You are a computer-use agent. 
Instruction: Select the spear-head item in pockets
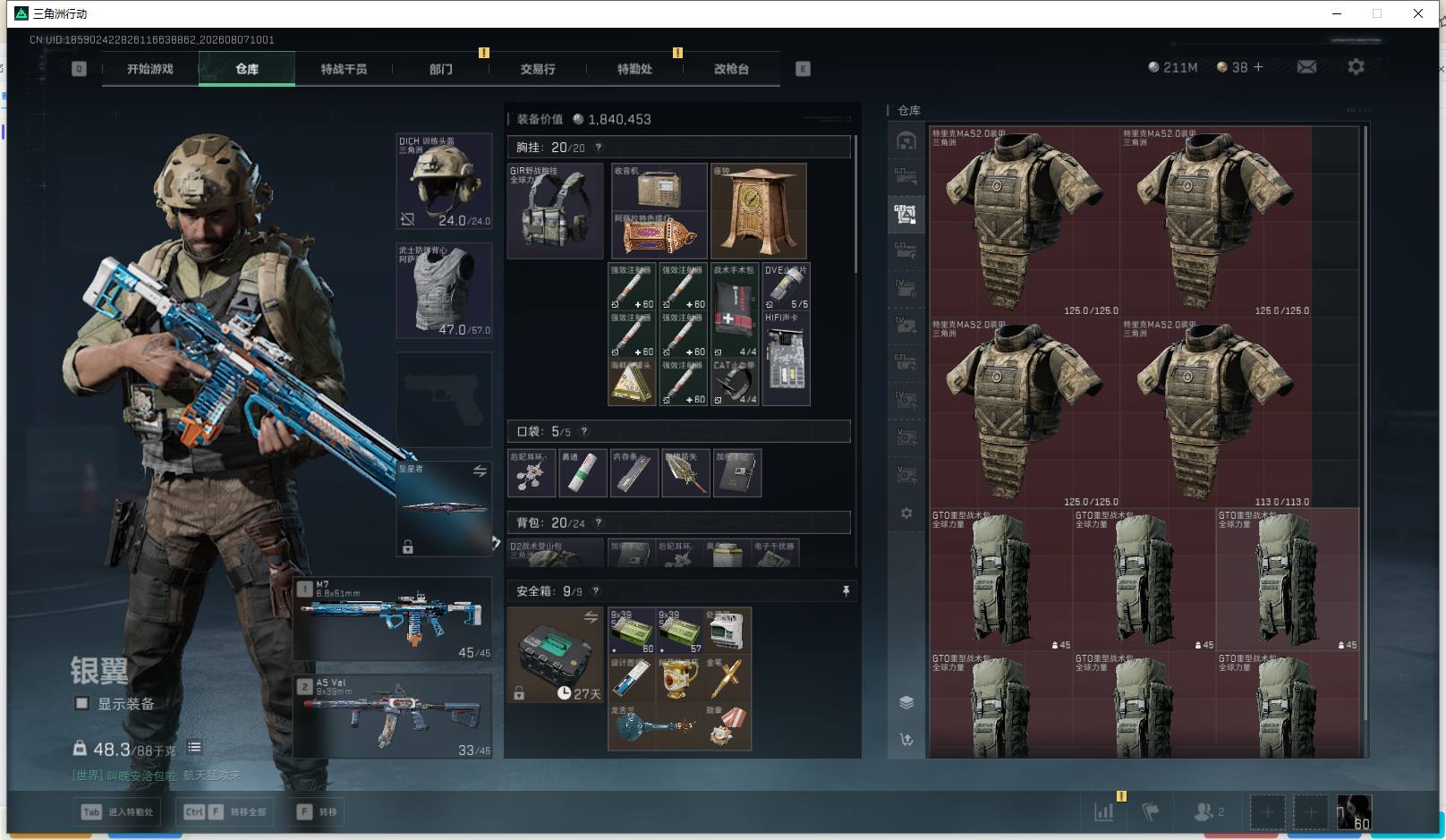coord(685,473)
